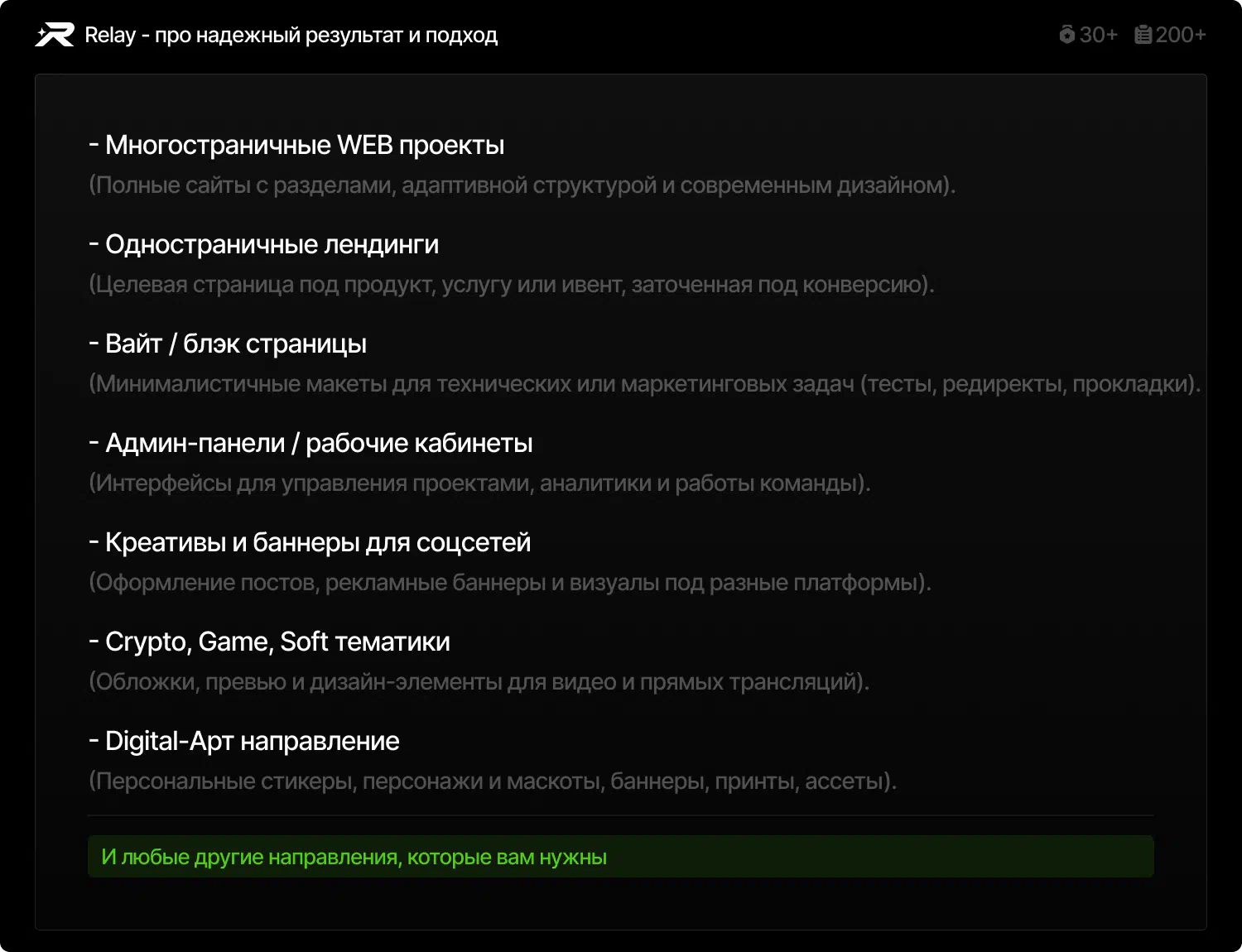Click the Целевая страница description line
1242x952 pixels.
(x=511, y=284)
